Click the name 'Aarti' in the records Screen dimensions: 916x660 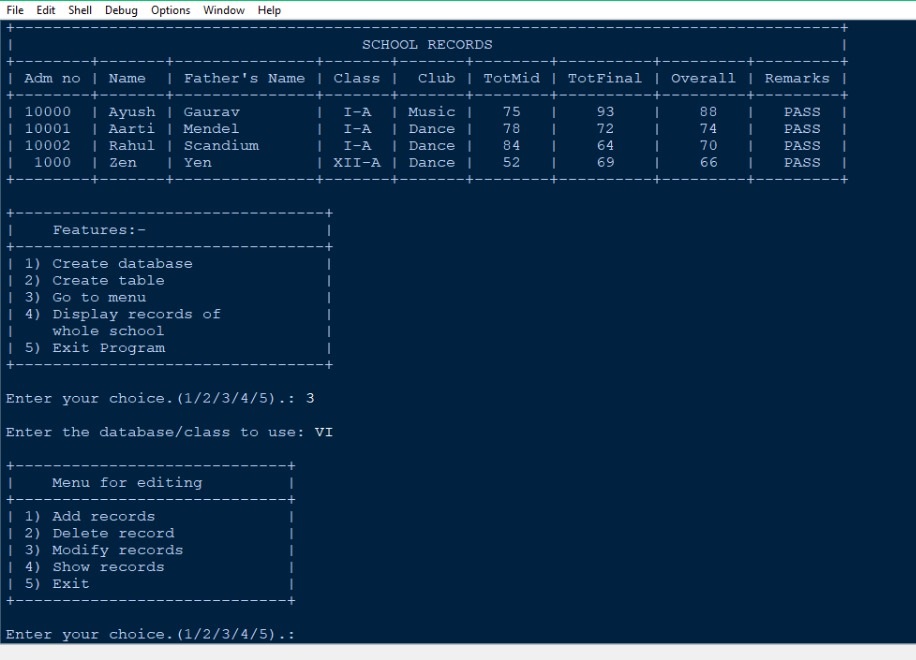click(x=132, y=129)
